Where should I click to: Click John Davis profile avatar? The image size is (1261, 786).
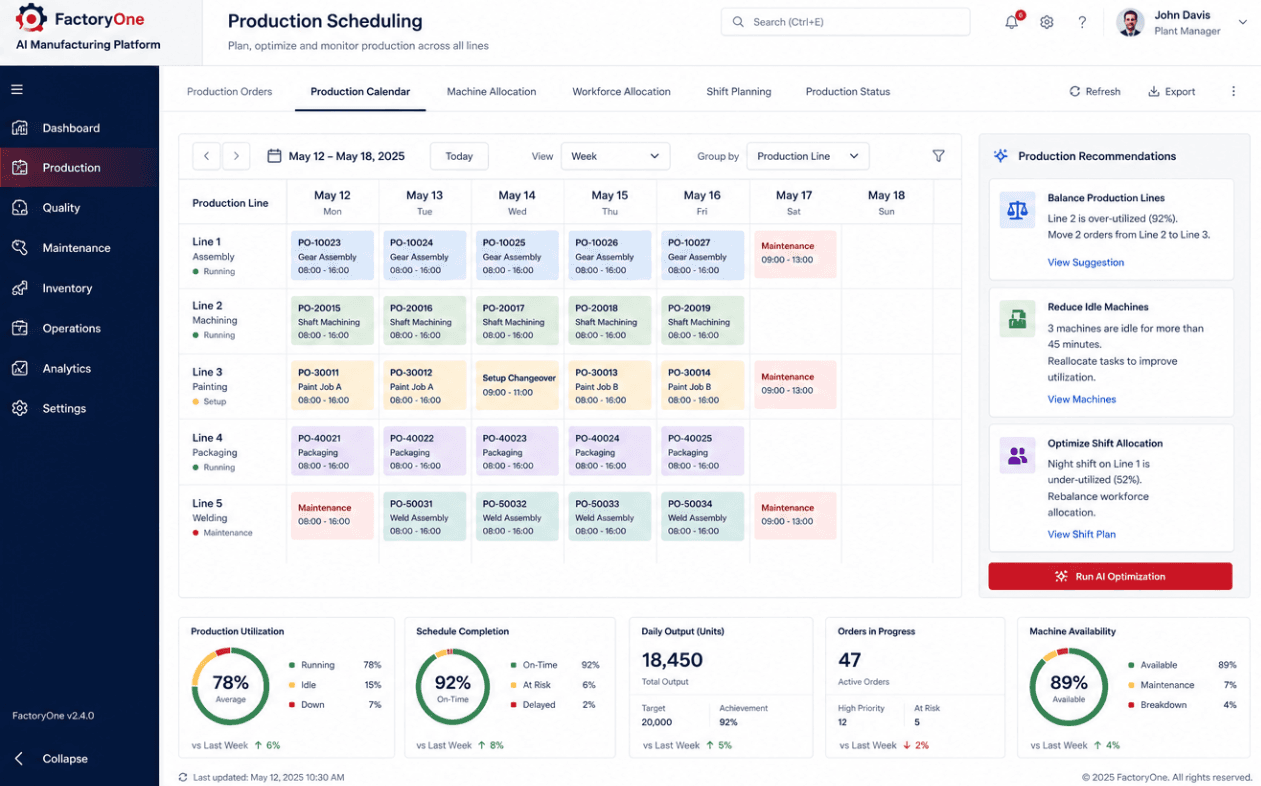1130,22
